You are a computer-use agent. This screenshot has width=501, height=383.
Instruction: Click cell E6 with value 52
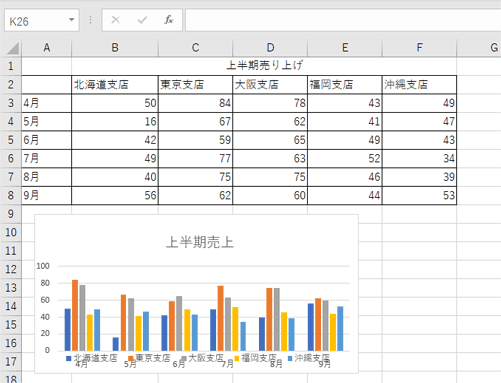(x=345, y=158)
